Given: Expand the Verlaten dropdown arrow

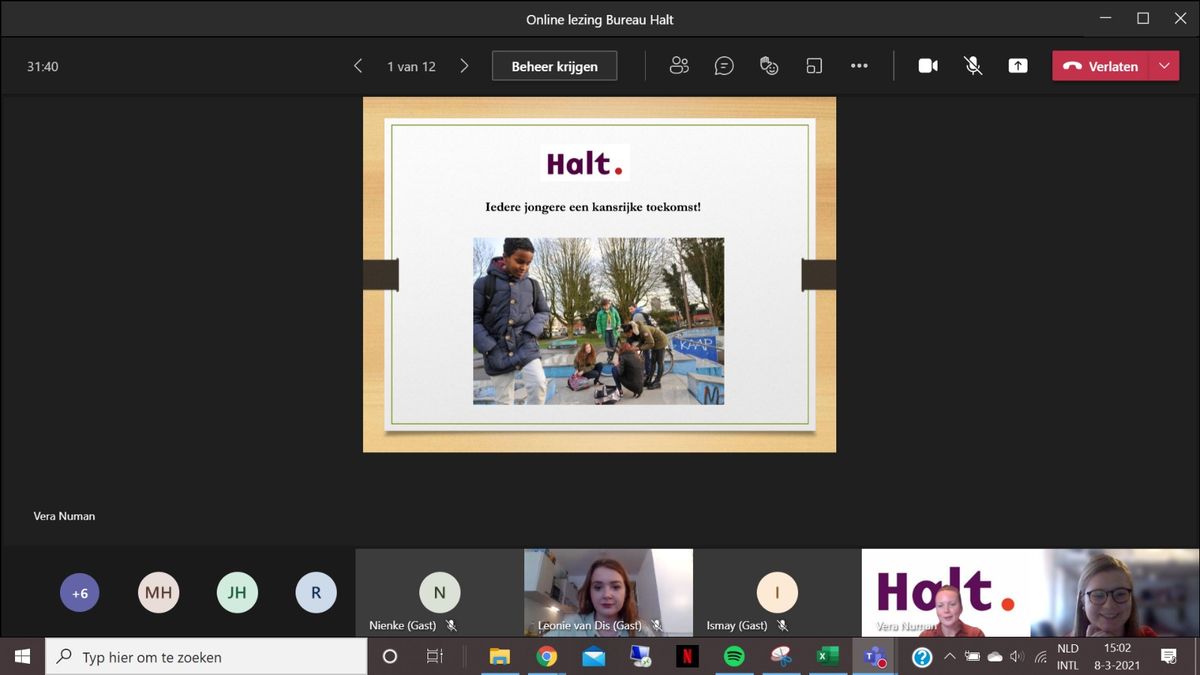Looking at the screenshot, I should point(1164,66).
